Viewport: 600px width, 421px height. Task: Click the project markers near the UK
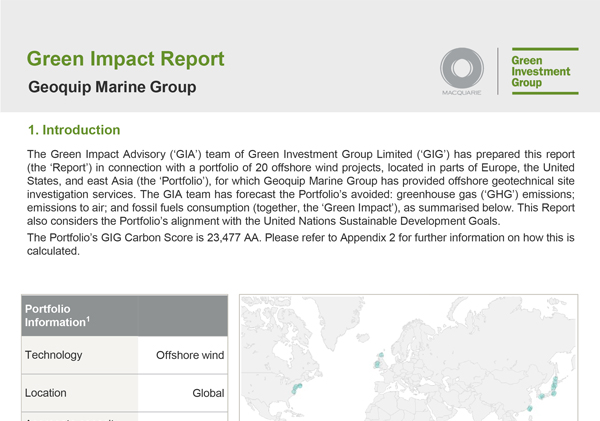(378, 361)
